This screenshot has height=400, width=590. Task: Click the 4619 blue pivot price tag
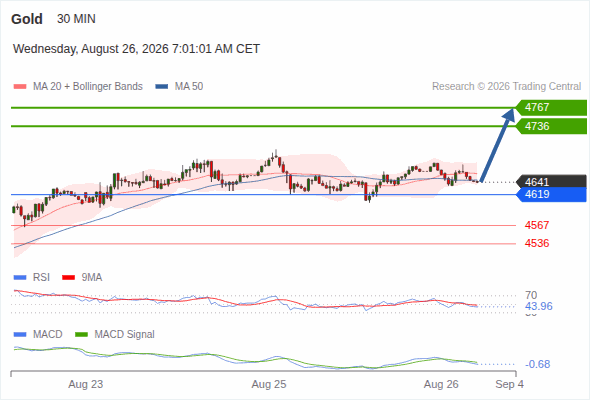[x=551, y=195]
